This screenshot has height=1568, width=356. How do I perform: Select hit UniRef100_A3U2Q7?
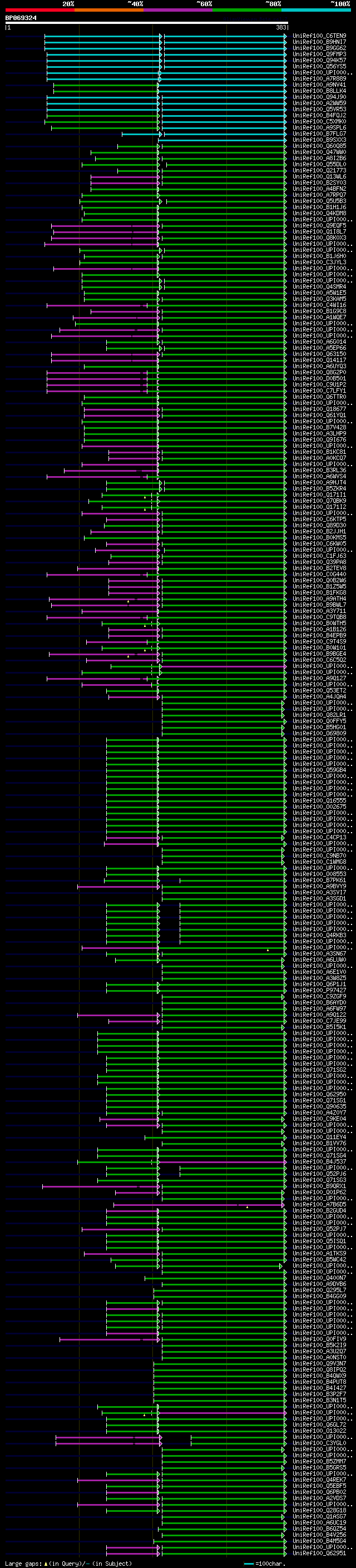[319, 1351]
